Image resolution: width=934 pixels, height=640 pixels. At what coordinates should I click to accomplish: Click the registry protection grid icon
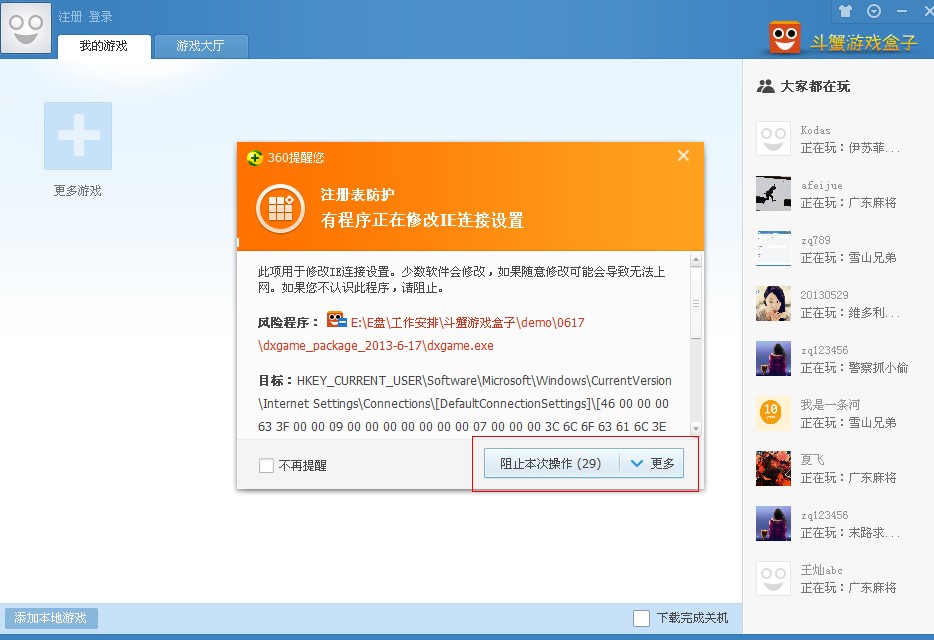click(x=280, y=209)
